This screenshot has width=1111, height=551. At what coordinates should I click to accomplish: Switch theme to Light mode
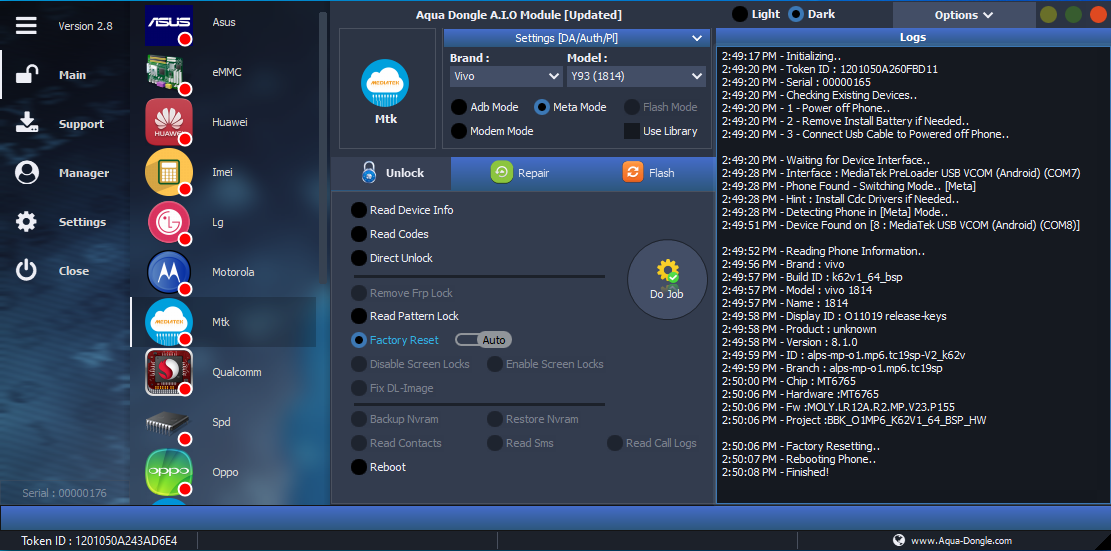click(x=740, y=14)
